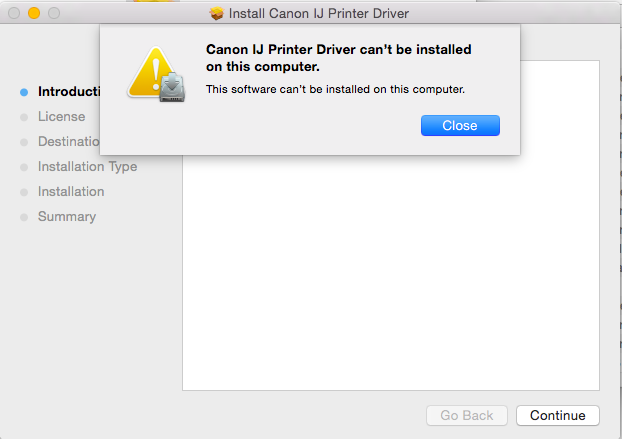Click the bold 'can't be installed' heading
The image size is (622, 439).
click(x=338, y=58)
